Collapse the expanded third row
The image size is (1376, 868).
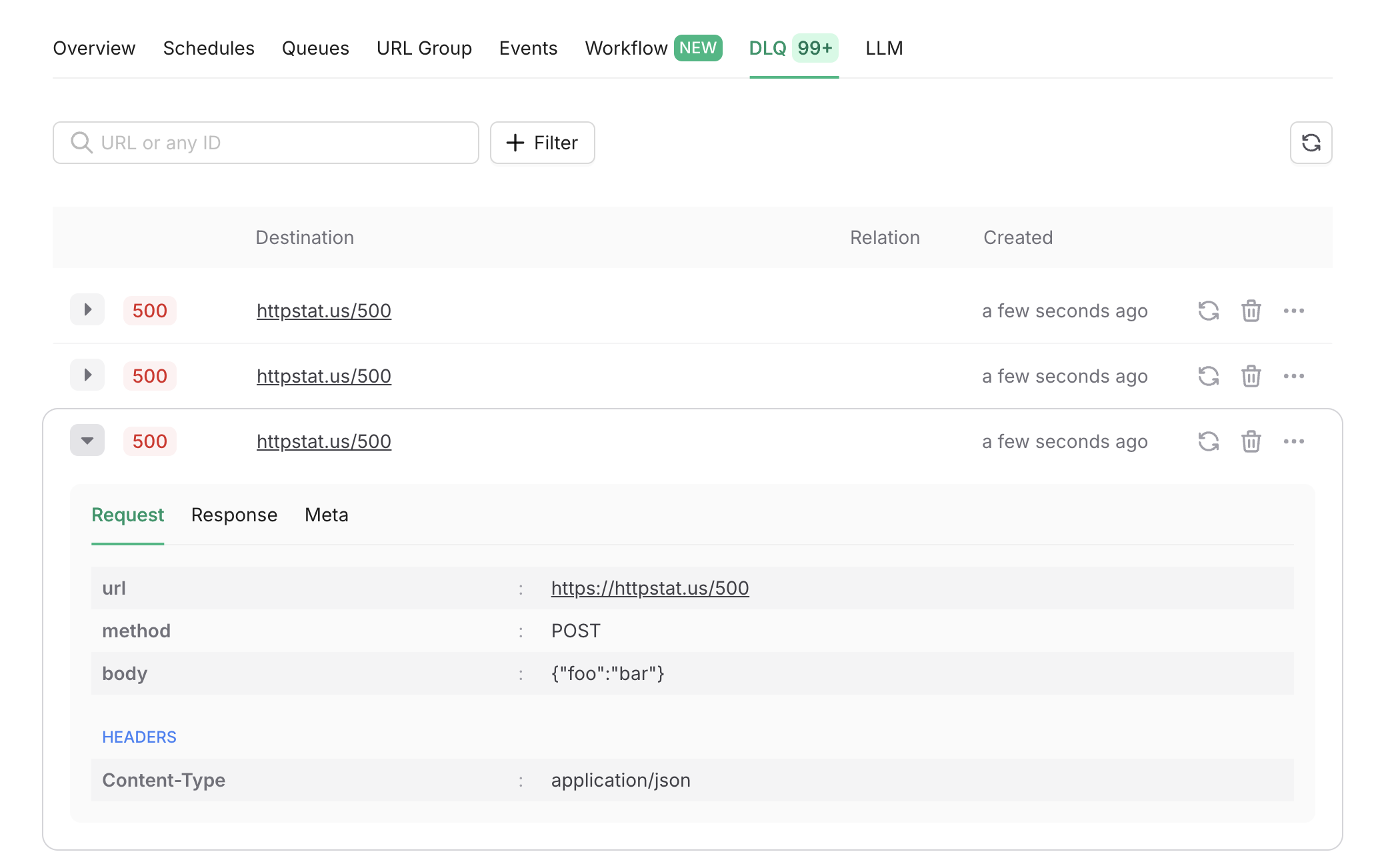tap(87, 440)
